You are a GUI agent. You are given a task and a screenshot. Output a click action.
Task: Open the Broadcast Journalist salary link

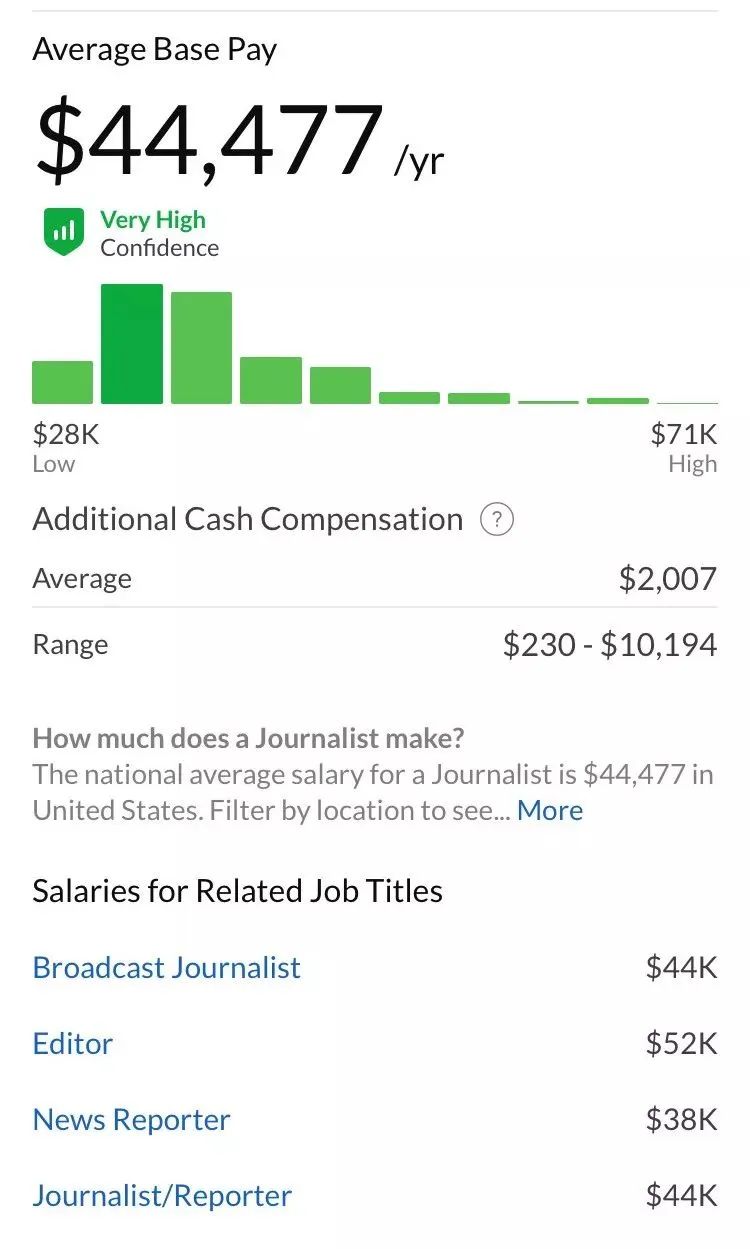click(167, 967)
